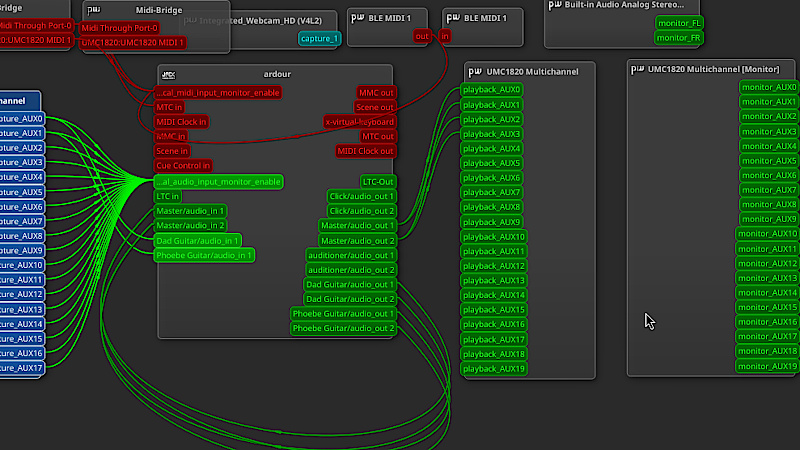Select the playback_AUX19 port
The width and height of the screenshot is (800, 450).
pos(494,369)
